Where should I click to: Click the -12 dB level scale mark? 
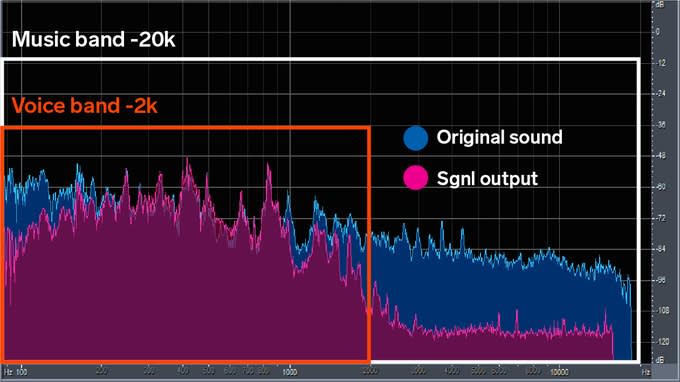[660, 63]
